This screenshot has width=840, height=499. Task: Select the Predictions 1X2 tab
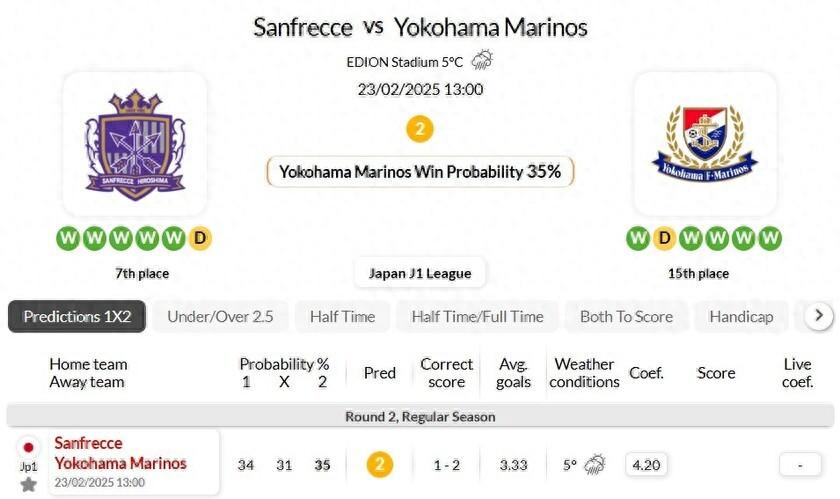77,316
